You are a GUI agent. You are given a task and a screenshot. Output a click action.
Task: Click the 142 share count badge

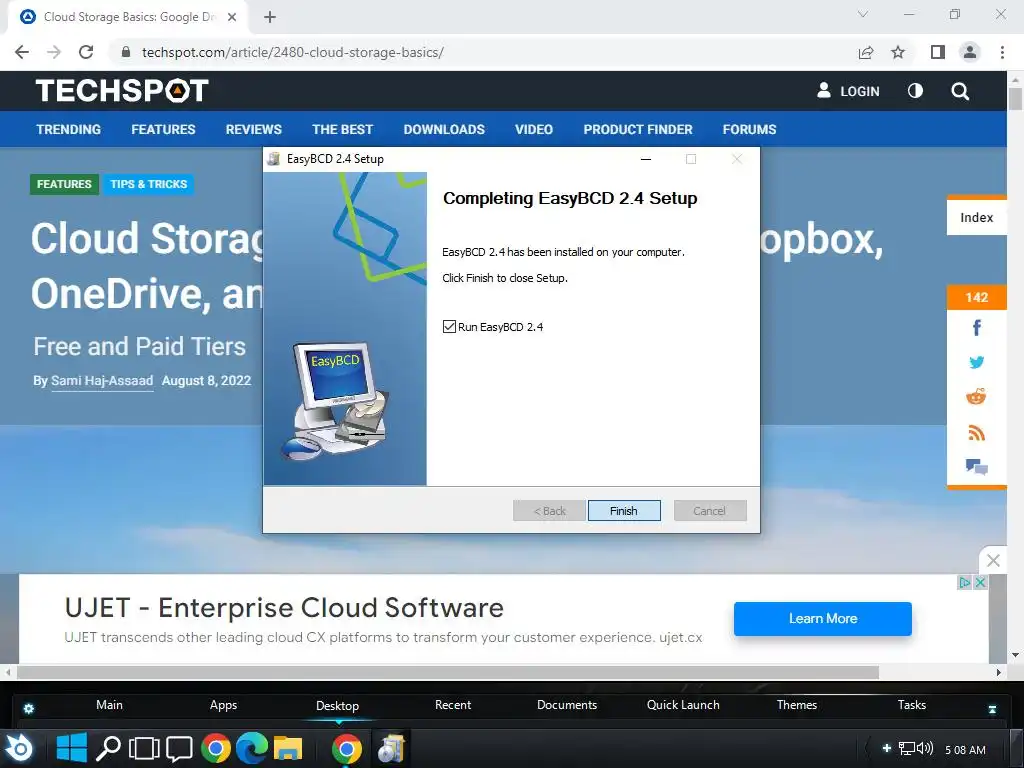tap(976, 297)
